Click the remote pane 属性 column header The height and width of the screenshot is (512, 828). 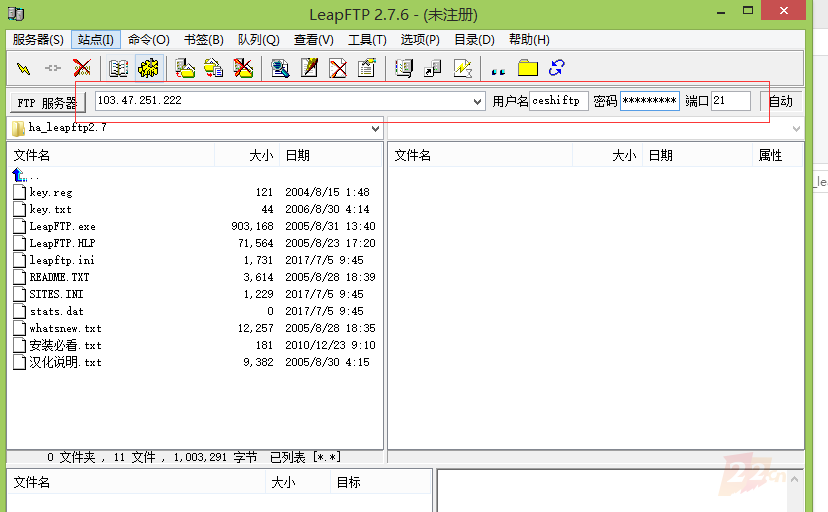777,155
